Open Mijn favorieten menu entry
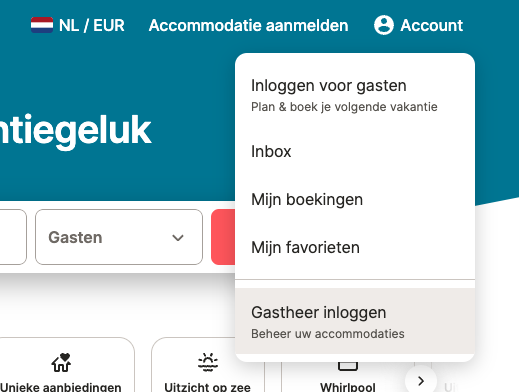 [x=355, y=247]
